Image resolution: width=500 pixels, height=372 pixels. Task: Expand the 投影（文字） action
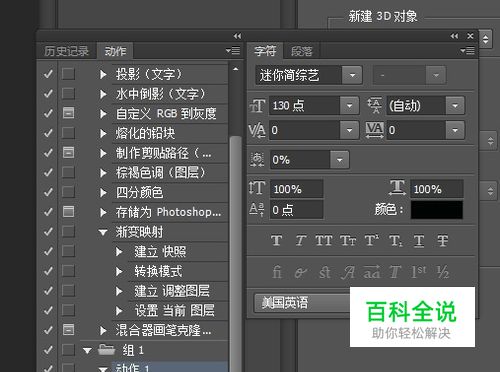pos(103,74)
